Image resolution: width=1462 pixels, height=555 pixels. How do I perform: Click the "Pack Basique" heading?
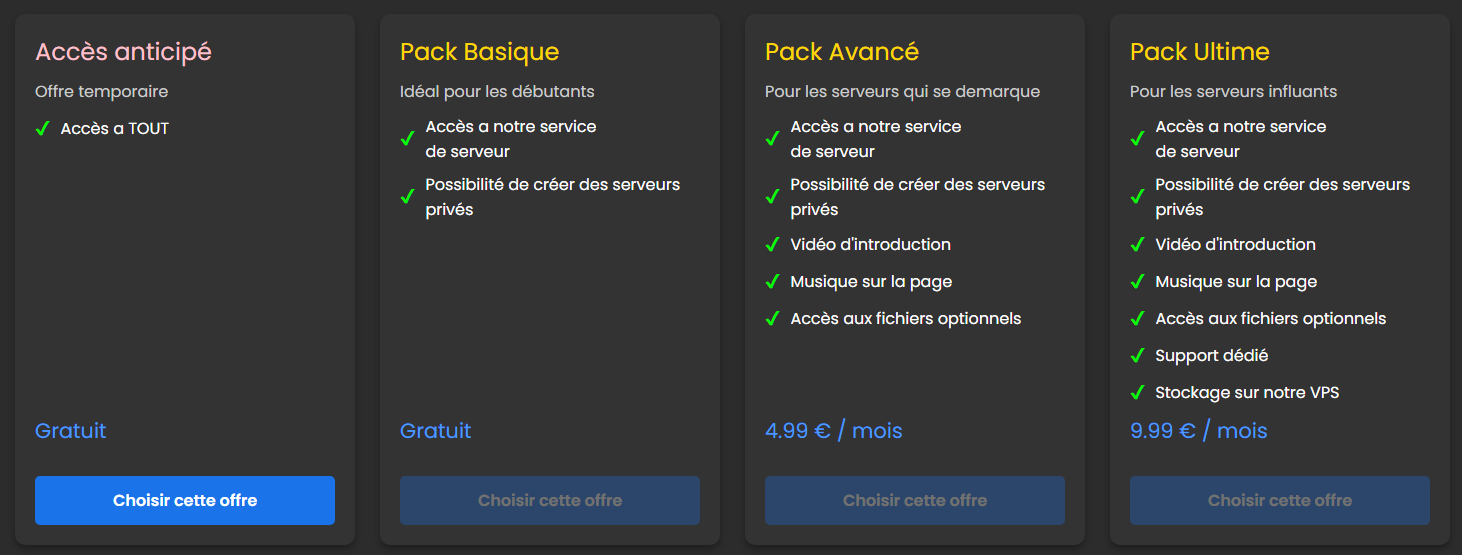479,52
